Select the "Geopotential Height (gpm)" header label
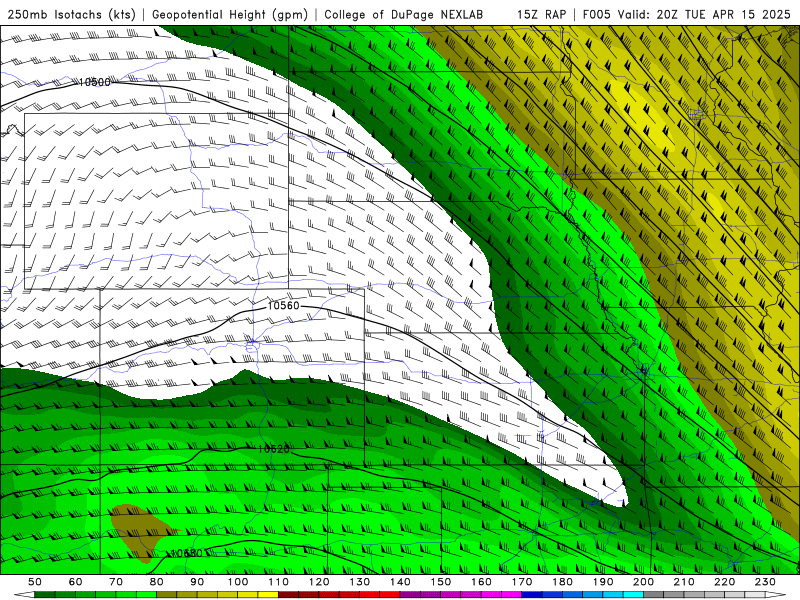 click(230, 14)
